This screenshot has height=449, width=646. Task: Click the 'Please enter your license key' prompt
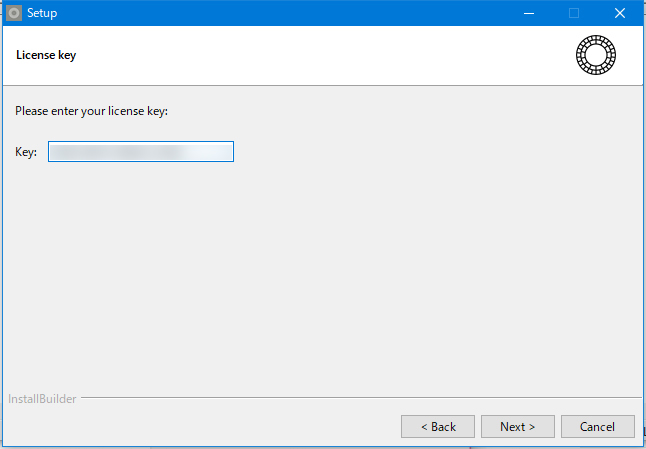click(91, 111)
